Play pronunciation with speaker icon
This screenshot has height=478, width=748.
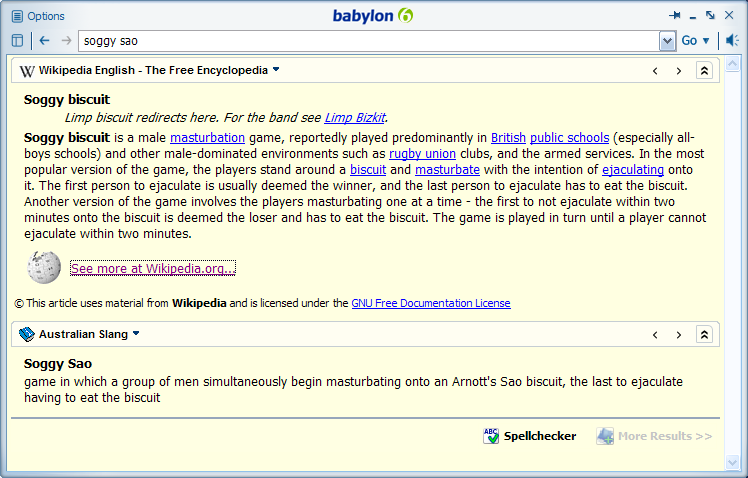732,41
